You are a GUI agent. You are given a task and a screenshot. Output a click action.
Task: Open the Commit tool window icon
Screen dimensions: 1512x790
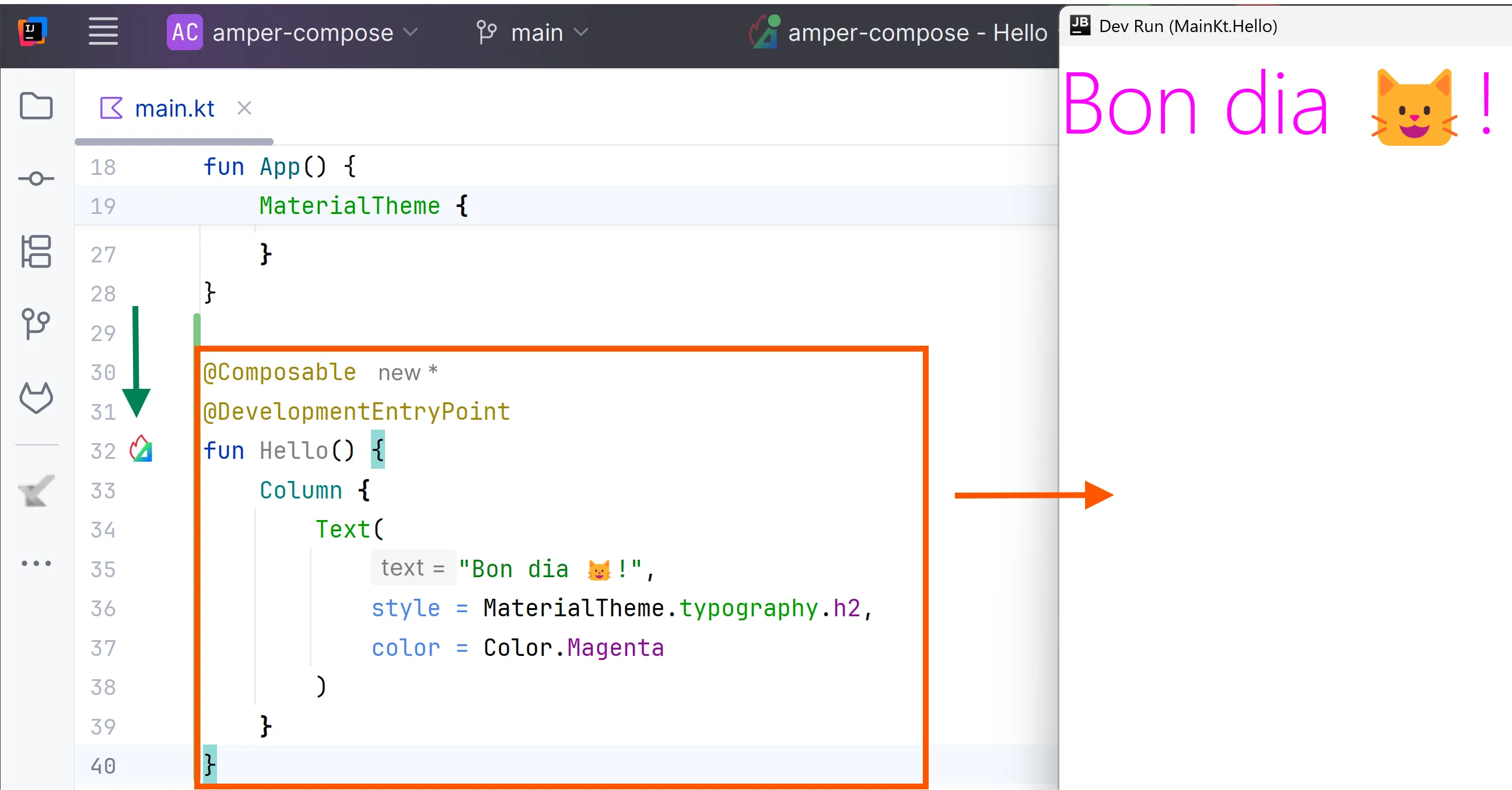tap(36, 178)
